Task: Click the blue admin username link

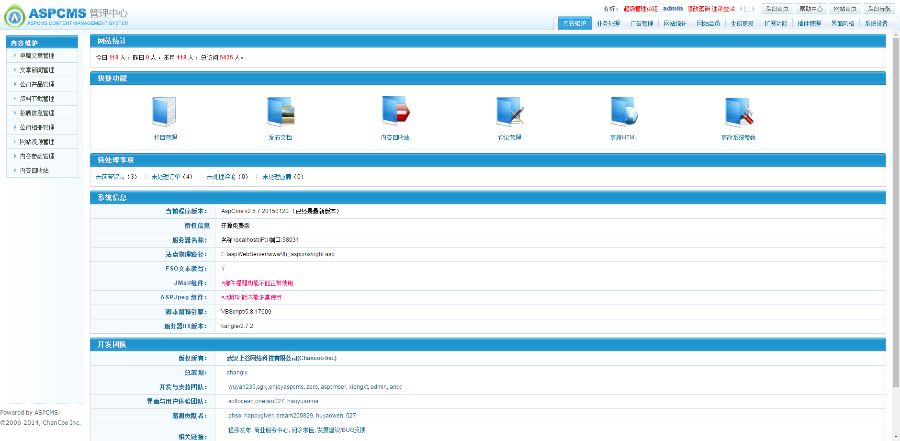Action: coord(672,8)
